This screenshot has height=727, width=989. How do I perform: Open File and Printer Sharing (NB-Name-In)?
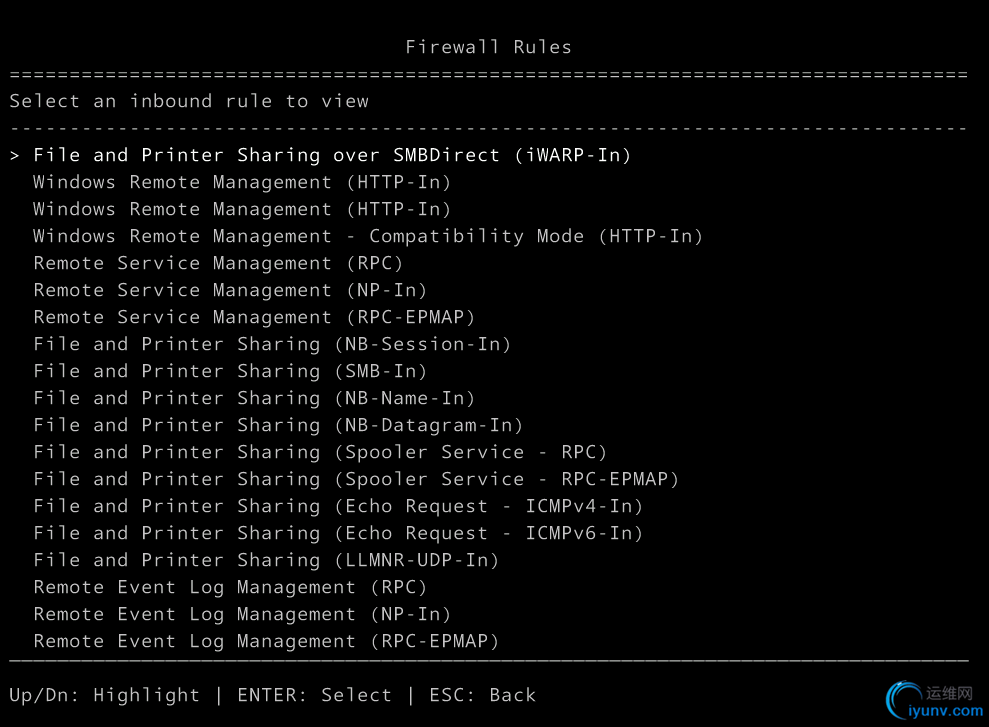[254, 398]
